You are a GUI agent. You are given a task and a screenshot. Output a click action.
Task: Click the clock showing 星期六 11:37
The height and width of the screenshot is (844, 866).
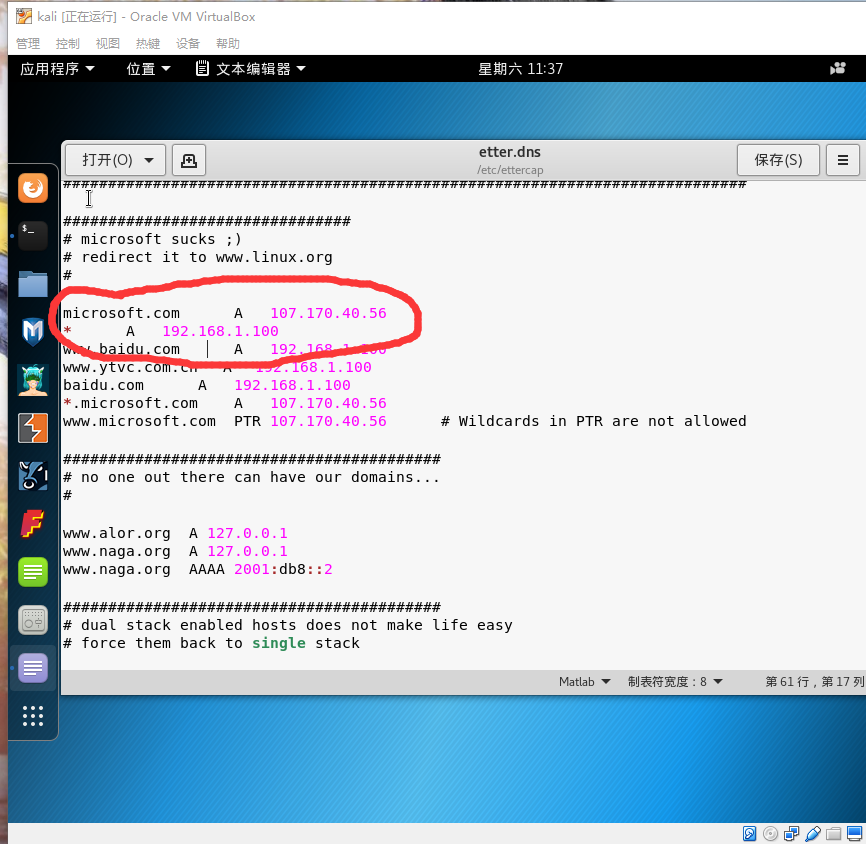(x=520, y=69)
